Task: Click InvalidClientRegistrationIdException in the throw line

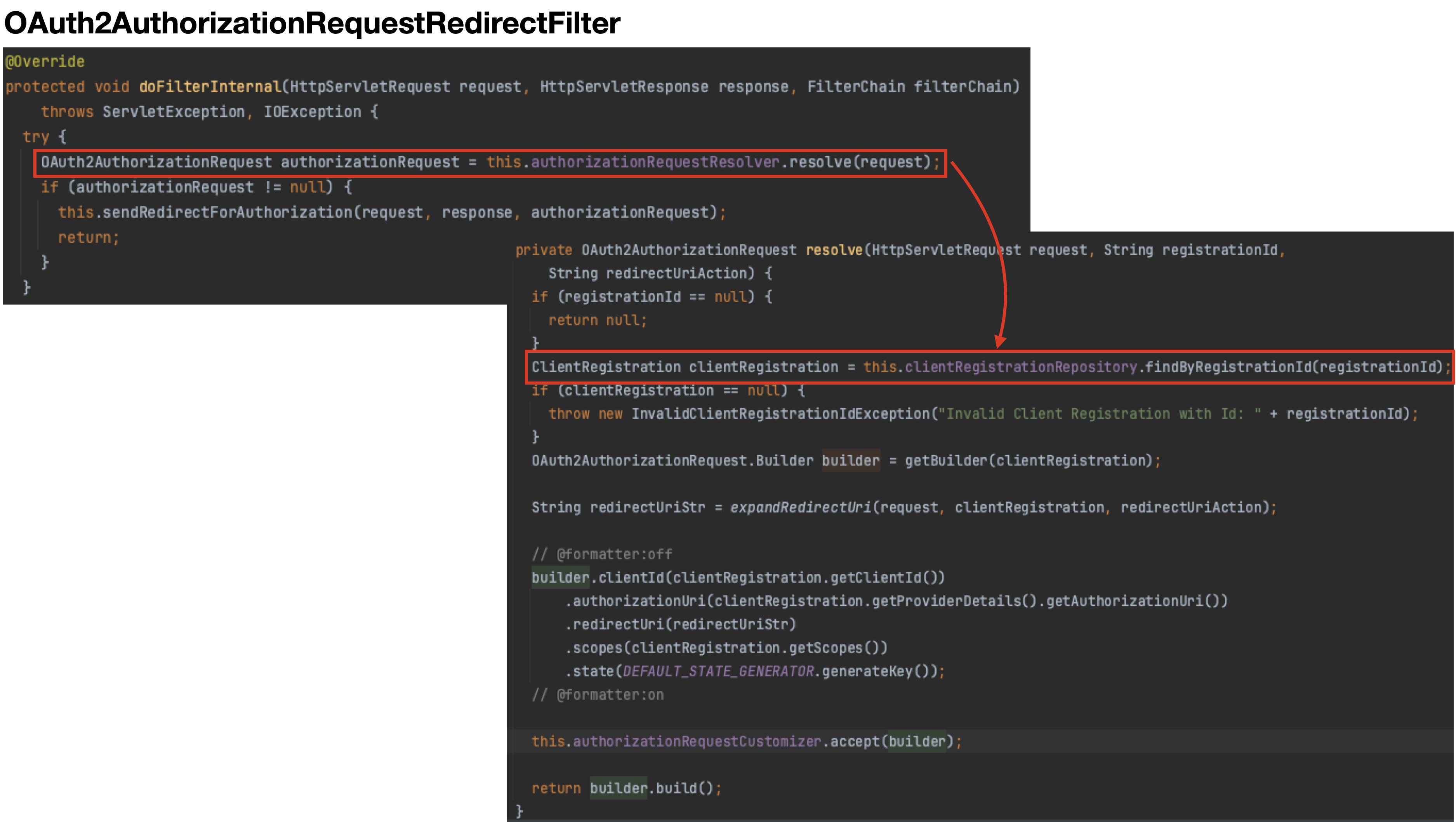Action: (780, 414)
